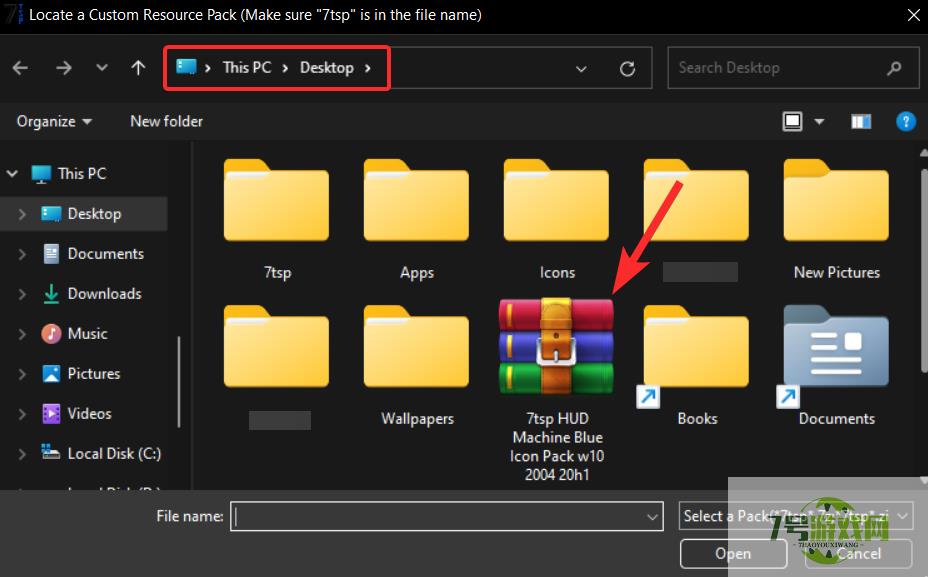Toggle the preview pane
Screen dimensions: 928x577
coord(861,122)
